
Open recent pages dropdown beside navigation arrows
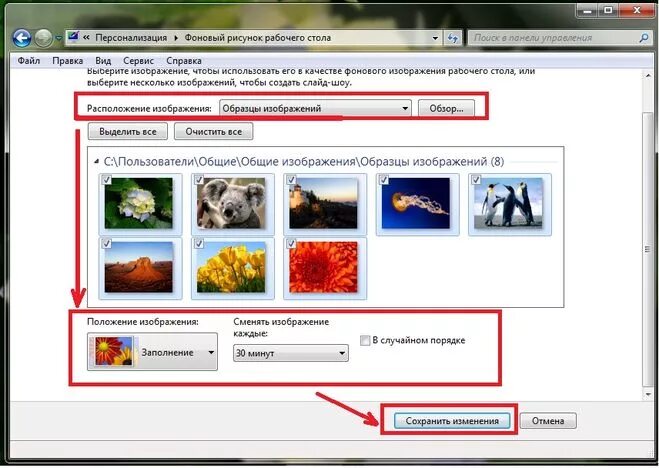click(58, 38)
